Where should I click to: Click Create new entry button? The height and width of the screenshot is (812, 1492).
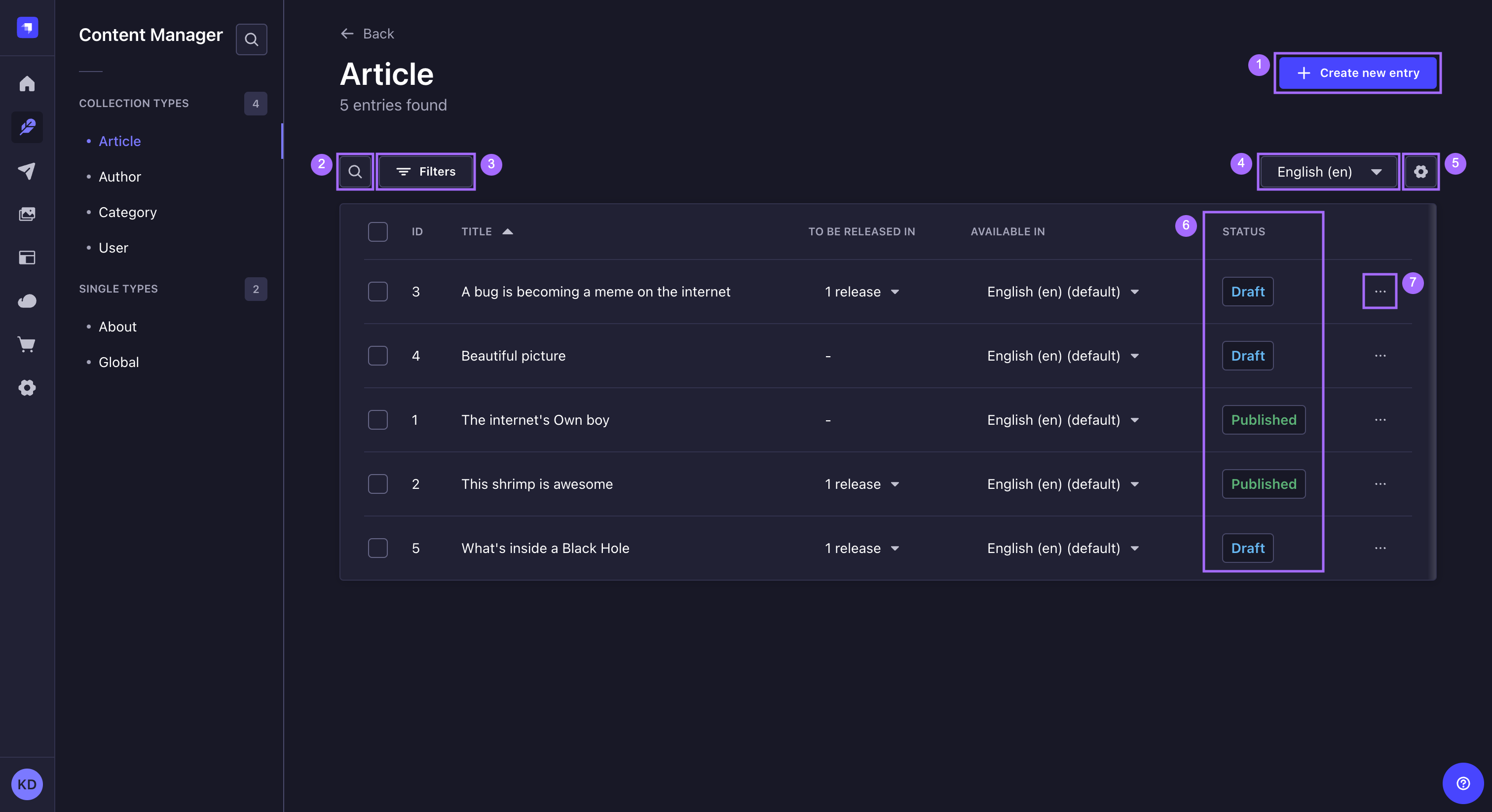(1357, 72)
